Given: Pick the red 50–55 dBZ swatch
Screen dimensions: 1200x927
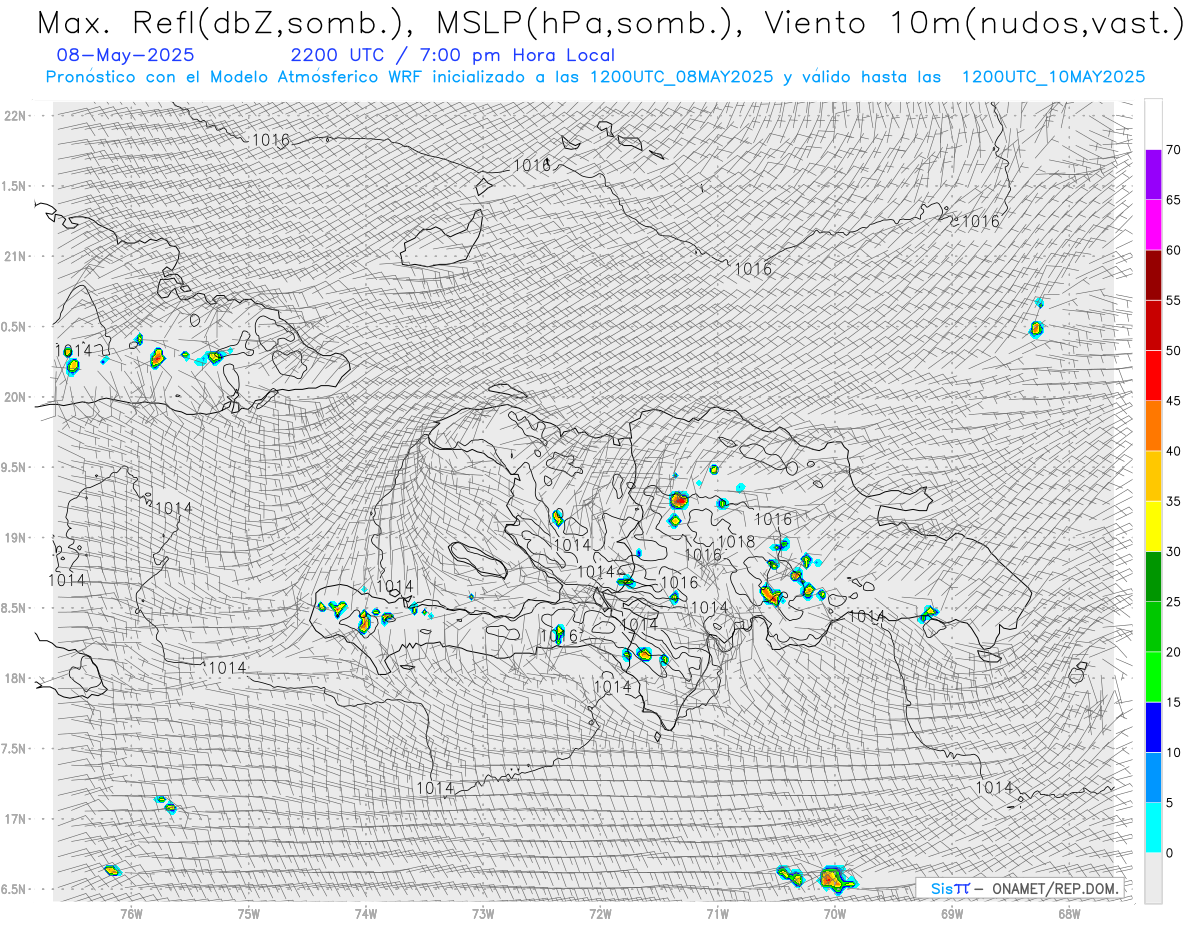Looking at the screenshot, I should [1153, 325].
